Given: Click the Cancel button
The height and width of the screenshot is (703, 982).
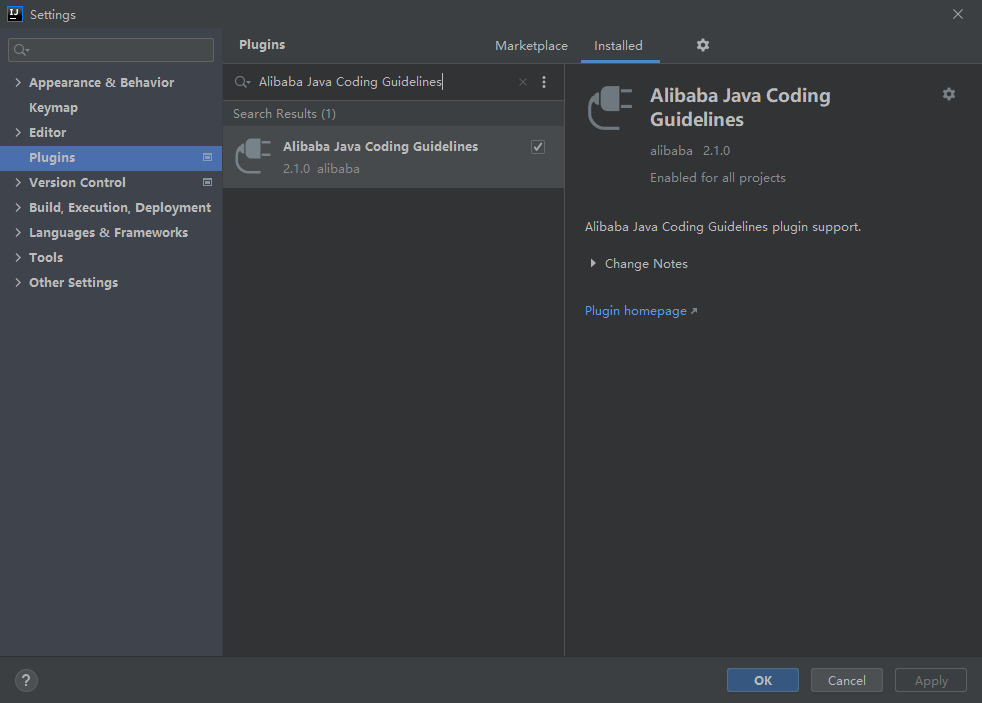Looking at the screenshot, I should point(846,680).
